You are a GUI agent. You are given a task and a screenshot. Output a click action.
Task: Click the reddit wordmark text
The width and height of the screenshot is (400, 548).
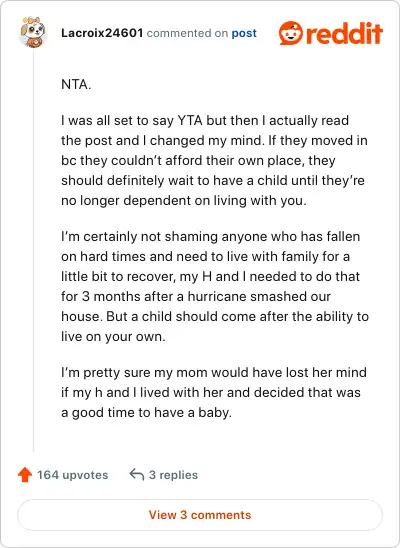pos(344,34)
